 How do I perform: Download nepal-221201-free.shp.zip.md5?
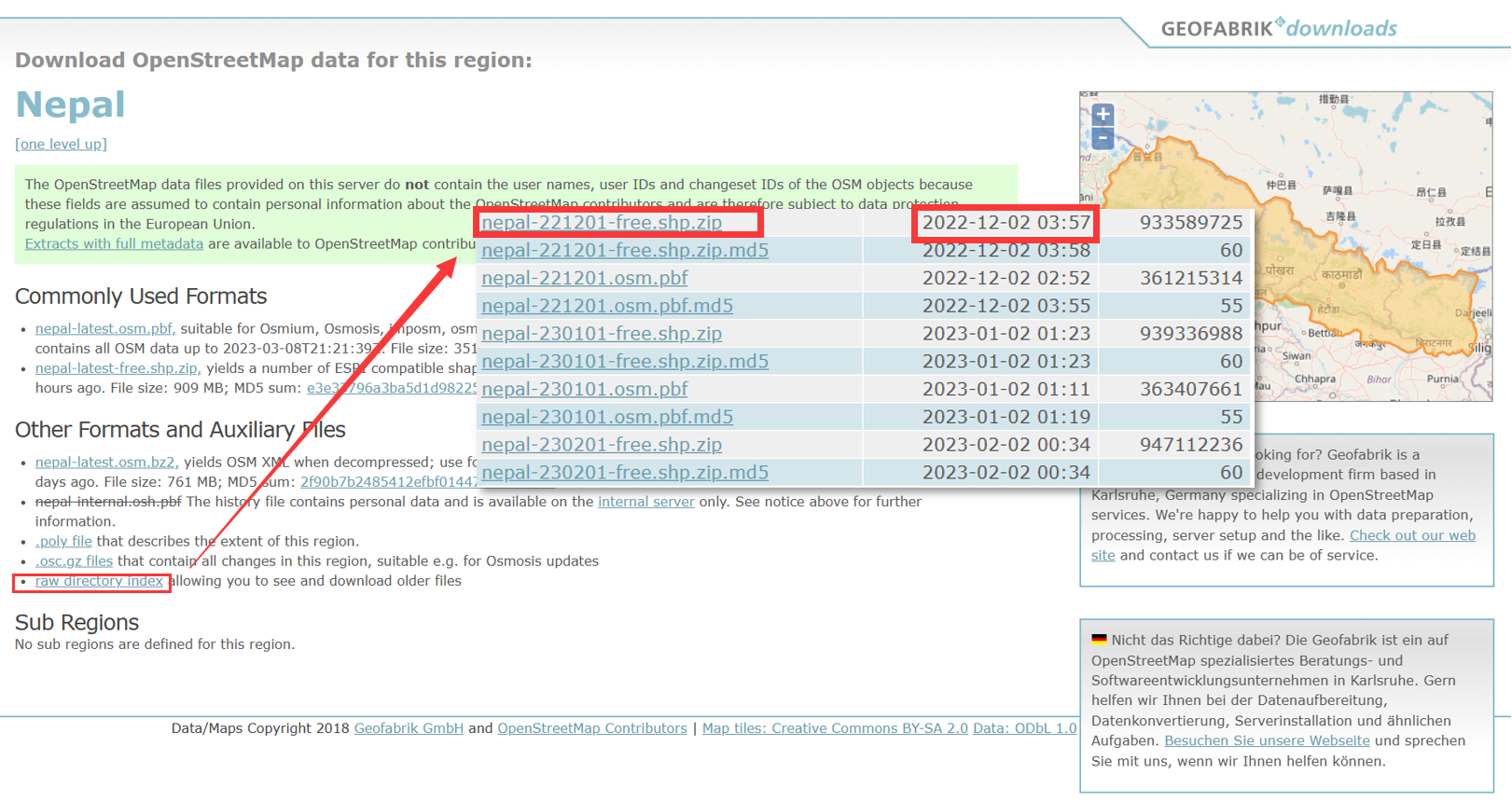(x=625, y=250)
